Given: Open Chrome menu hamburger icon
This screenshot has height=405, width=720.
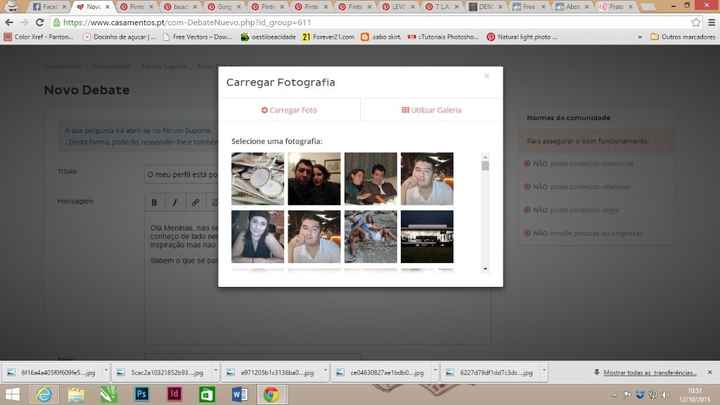Looking at the screenshot, I should [x=711, y=22].
